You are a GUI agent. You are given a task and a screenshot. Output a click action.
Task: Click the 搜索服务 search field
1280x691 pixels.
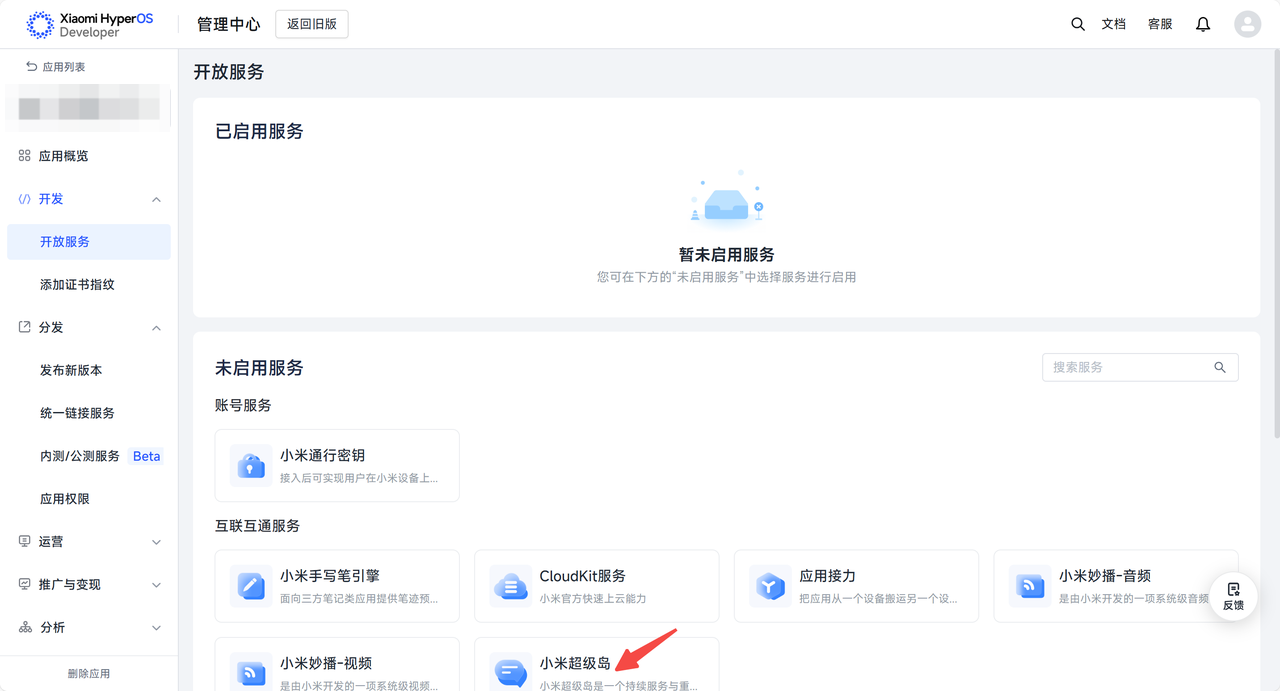coord(1128,367)
